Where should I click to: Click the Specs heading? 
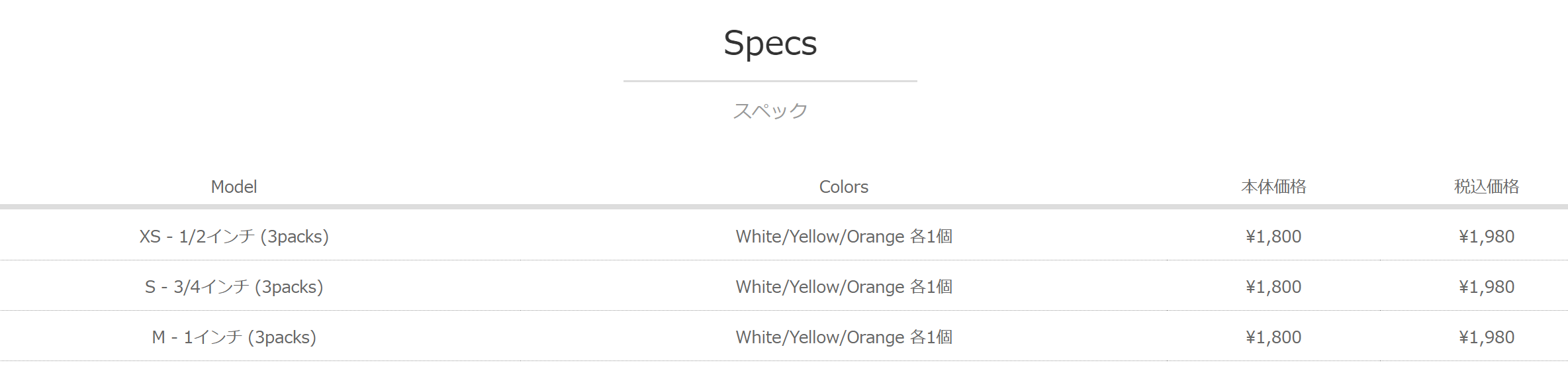tap(770, 44)
